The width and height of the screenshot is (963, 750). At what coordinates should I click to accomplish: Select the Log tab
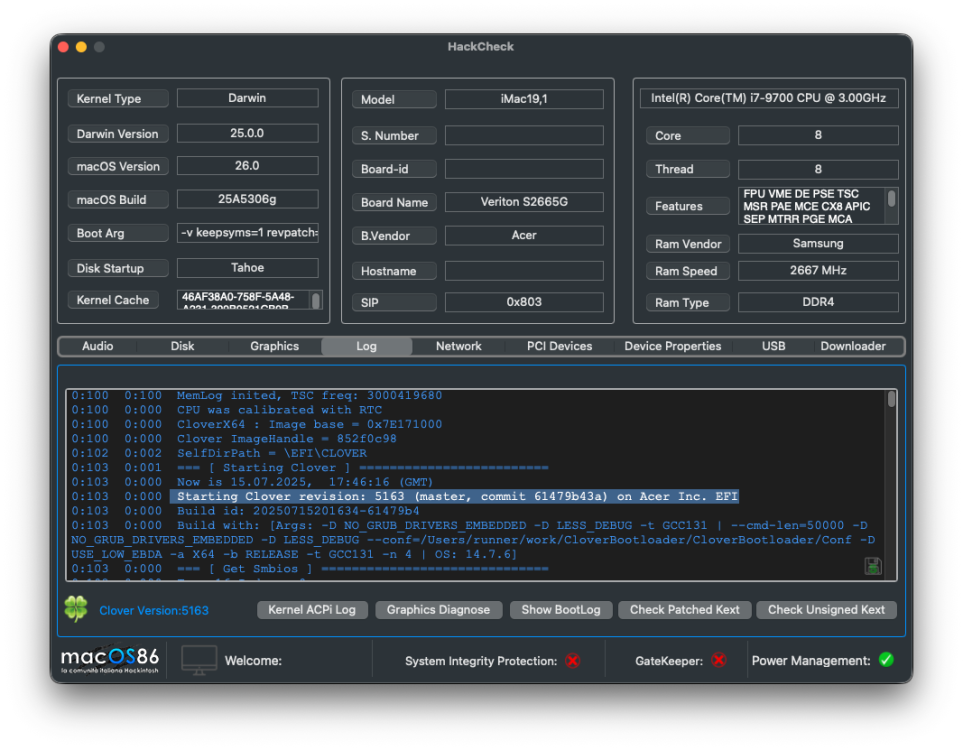367,346
